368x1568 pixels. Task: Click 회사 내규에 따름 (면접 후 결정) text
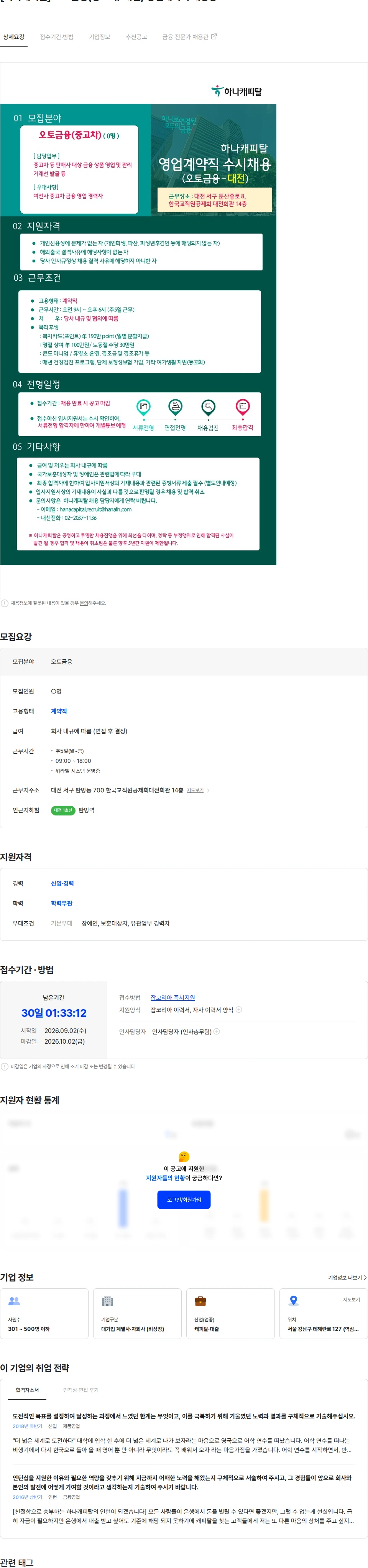(x=89, y=731)
